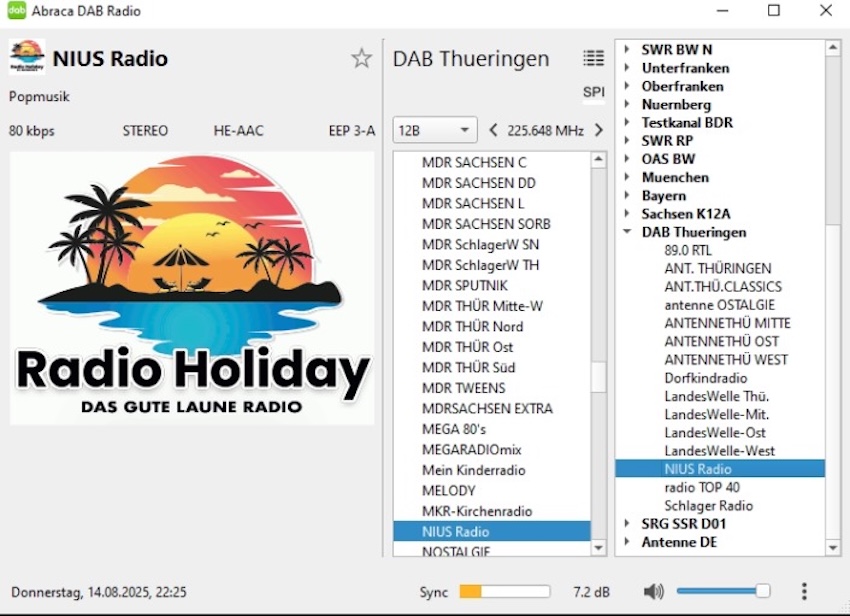This screenshot has height=616, width=850.
Task: Select LandesWelle-Ost in tree
Action: (715, 433)
